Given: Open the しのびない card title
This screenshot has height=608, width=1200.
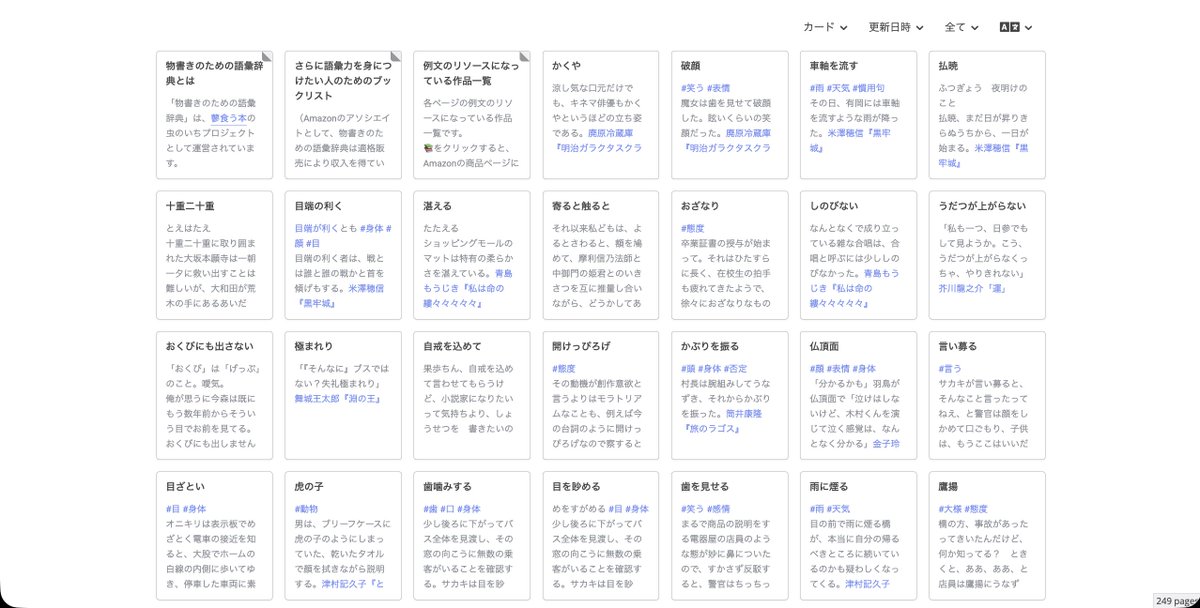Looking at the screenshot, I should 834,206.
